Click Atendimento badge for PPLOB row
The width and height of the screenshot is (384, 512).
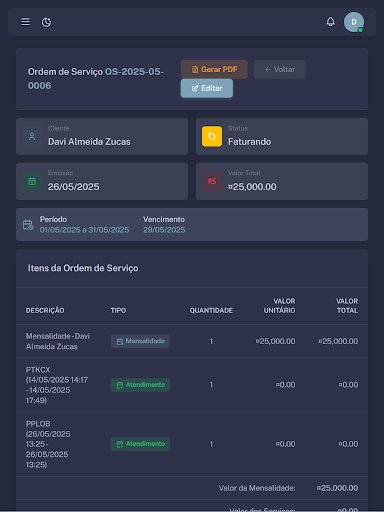pos(140,444)
